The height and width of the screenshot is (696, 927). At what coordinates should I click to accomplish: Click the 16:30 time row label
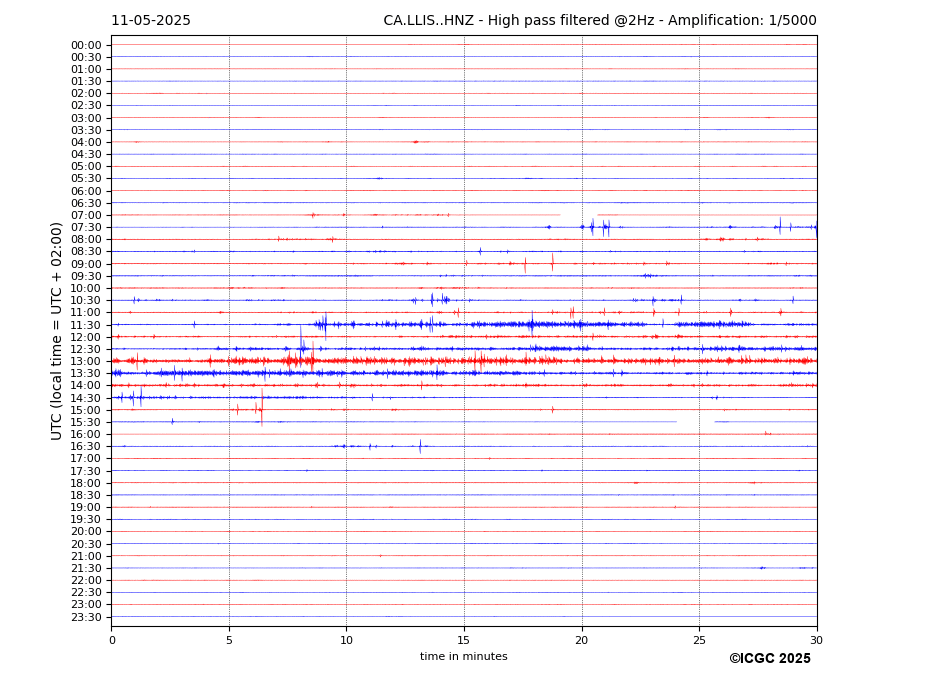click(86, 446)
